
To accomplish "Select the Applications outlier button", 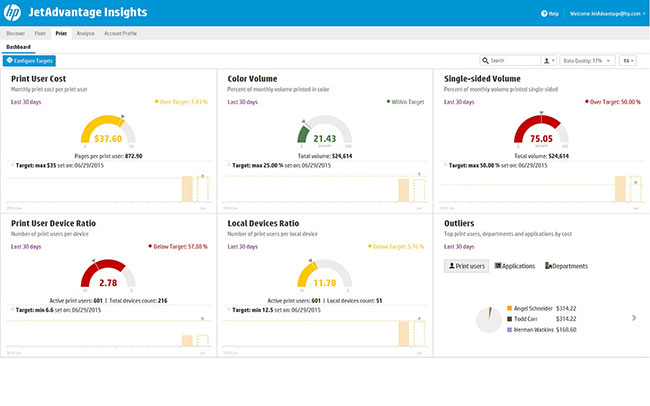I will tap(515, 266).
